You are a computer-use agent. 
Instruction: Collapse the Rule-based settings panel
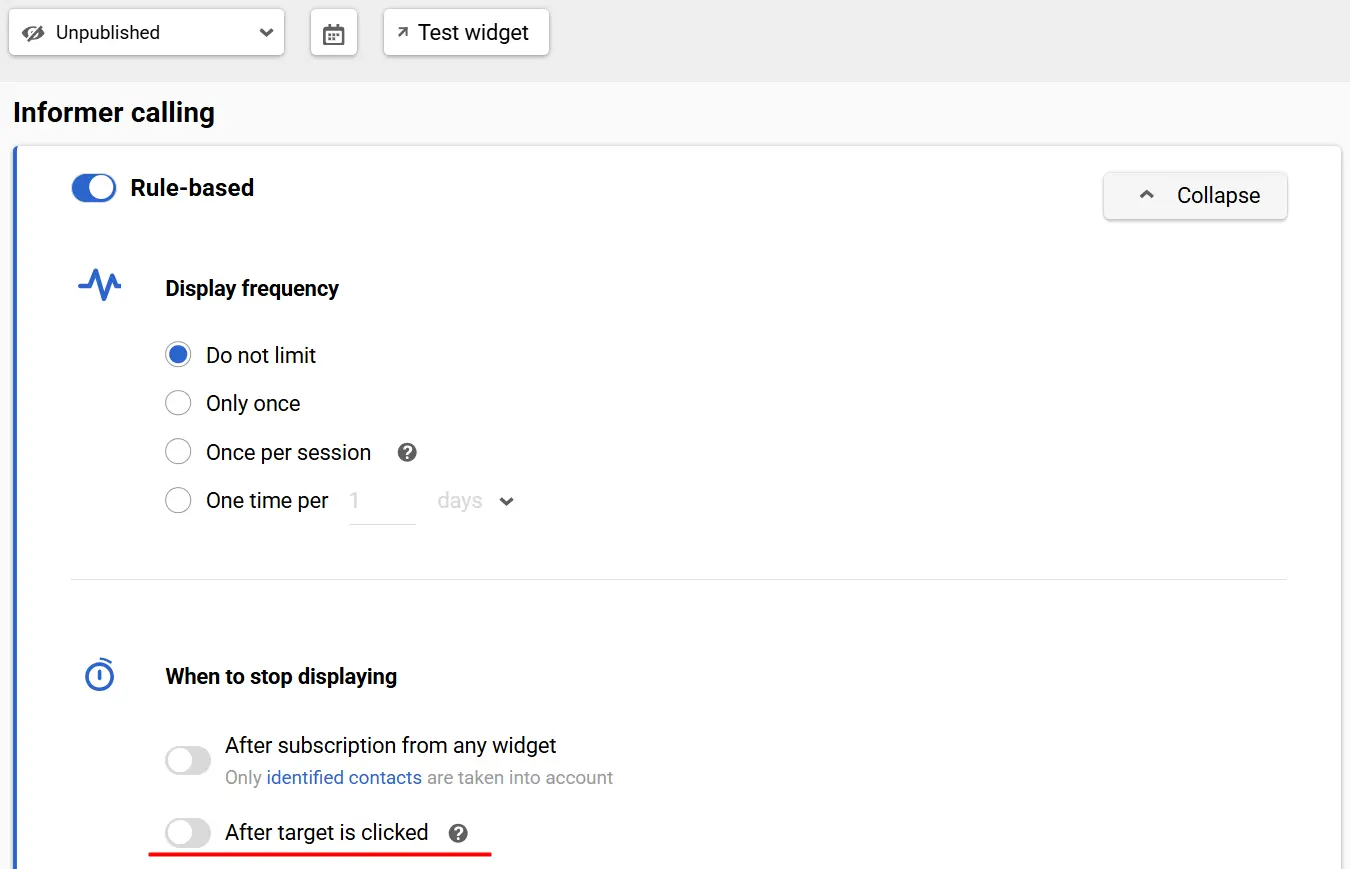1195,196
